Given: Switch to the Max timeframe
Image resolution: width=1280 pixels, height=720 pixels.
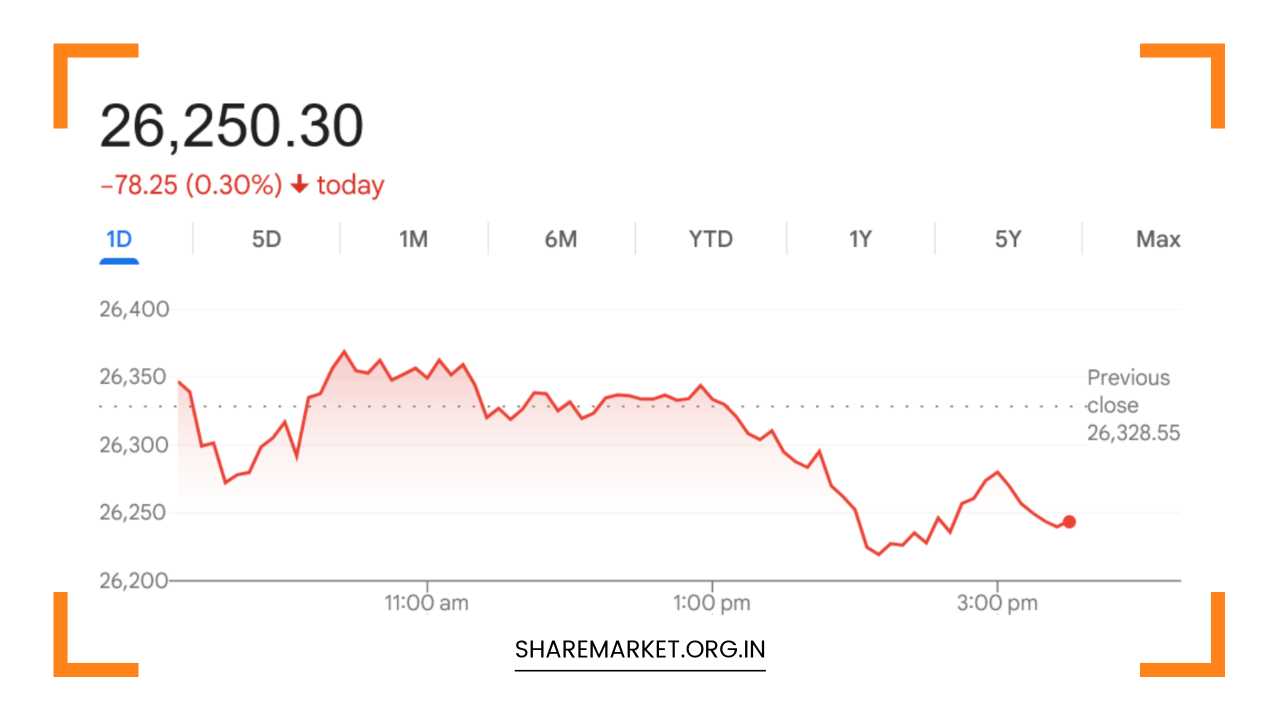Looking at the screenshot, I should point(1157,239).
